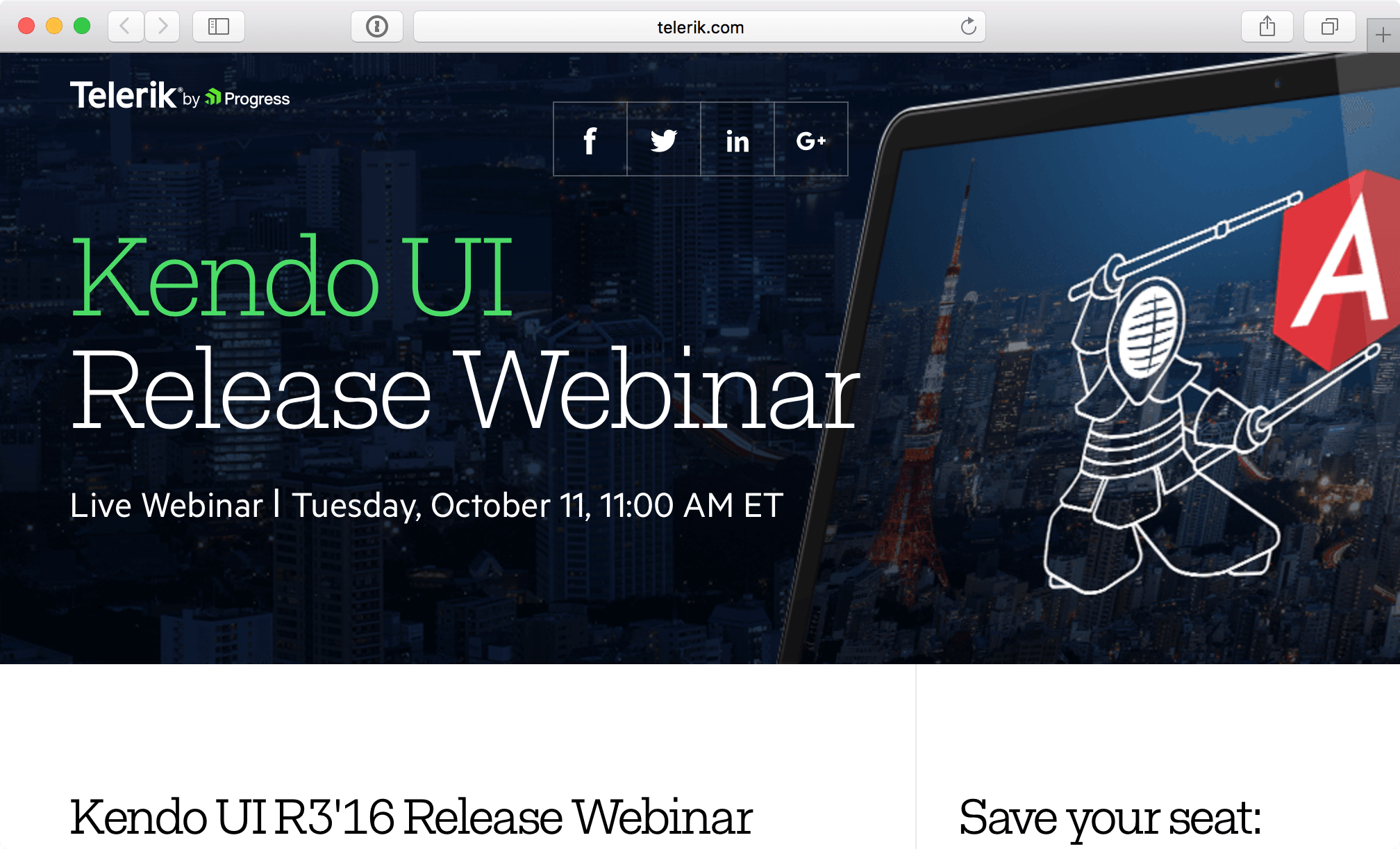This screenshot has width=1400, height=849.
Task: Share the webinar on LinkedIn
Action: tap(737, 140)
